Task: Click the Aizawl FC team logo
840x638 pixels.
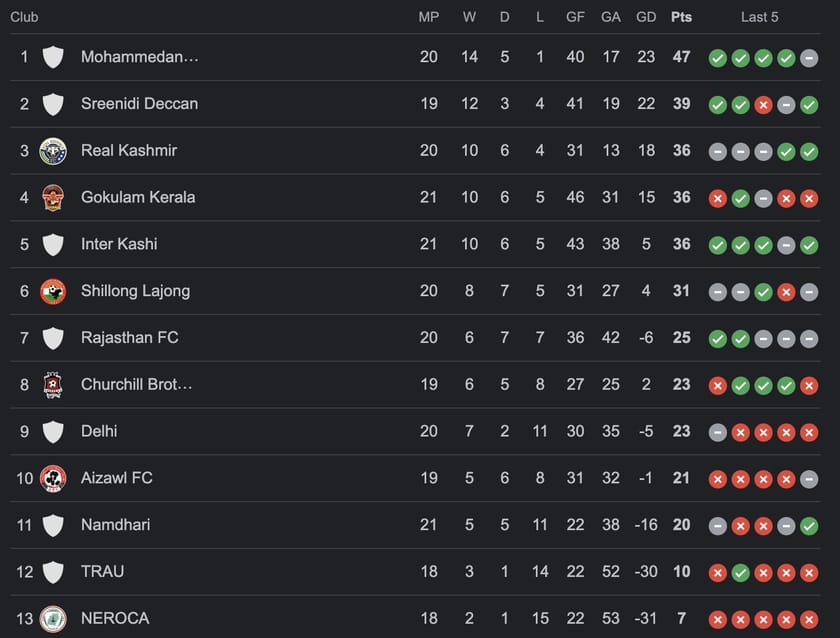Action: coord(53,478)
